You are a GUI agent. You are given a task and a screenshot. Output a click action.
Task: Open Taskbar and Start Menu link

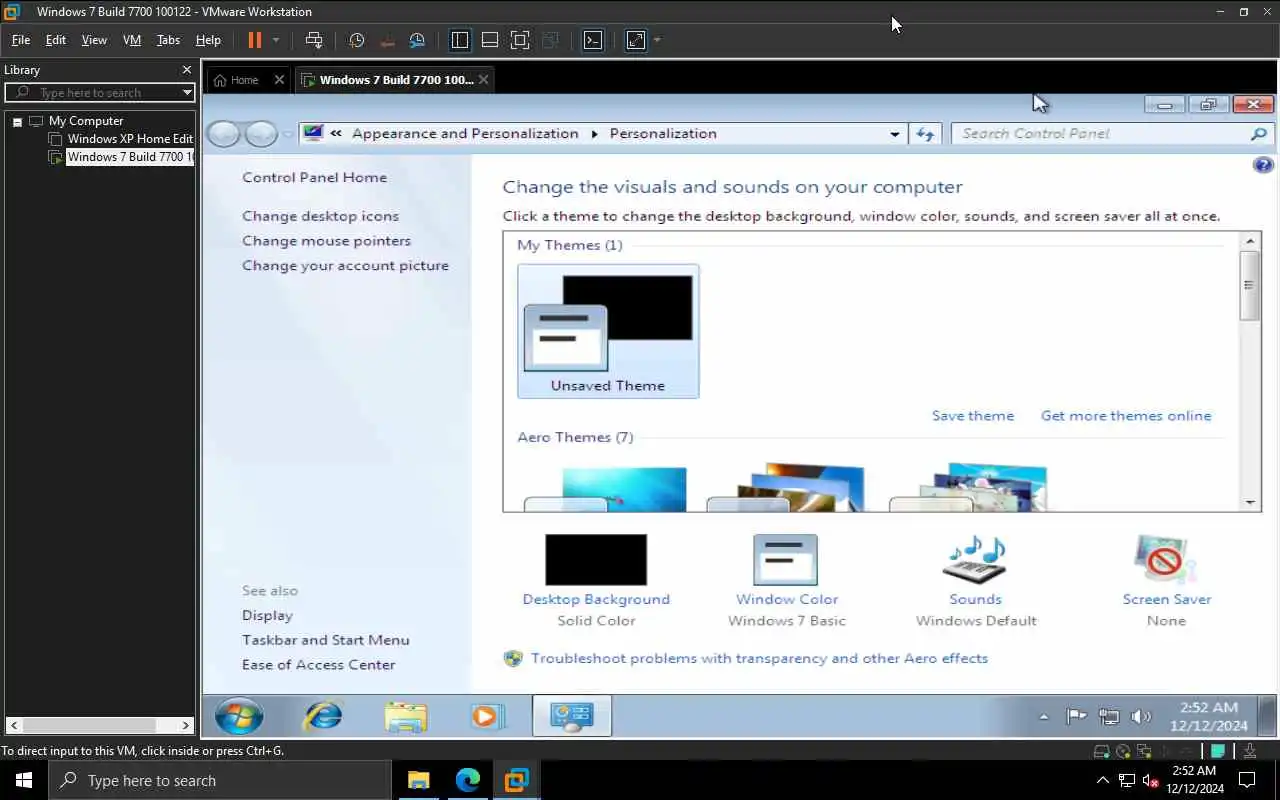(325, 640)
